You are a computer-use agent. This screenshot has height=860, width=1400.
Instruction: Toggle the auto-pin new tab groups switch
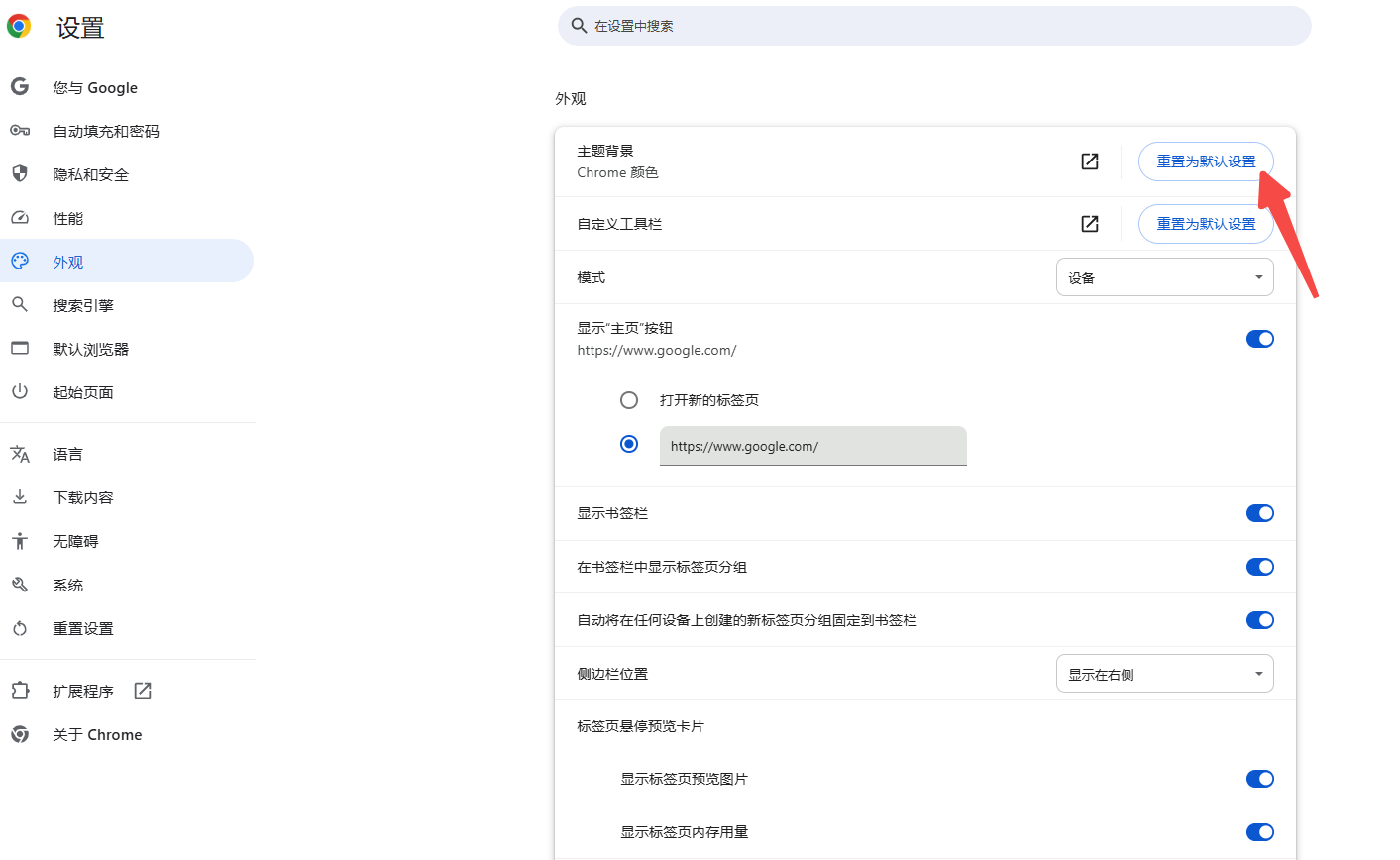pyautogui.click(x=1260, y=620)
